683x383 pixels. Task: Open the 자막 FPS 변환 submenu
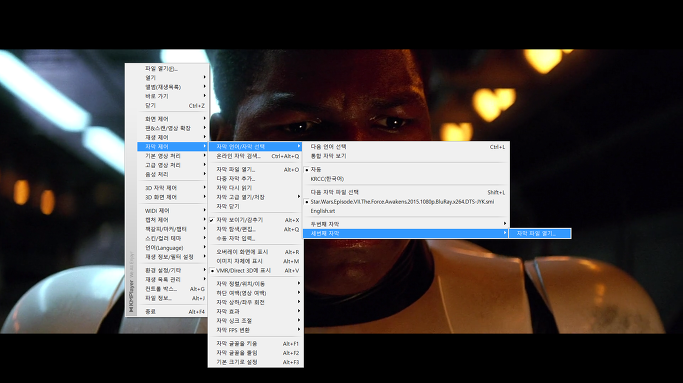[x=256, y=330]
